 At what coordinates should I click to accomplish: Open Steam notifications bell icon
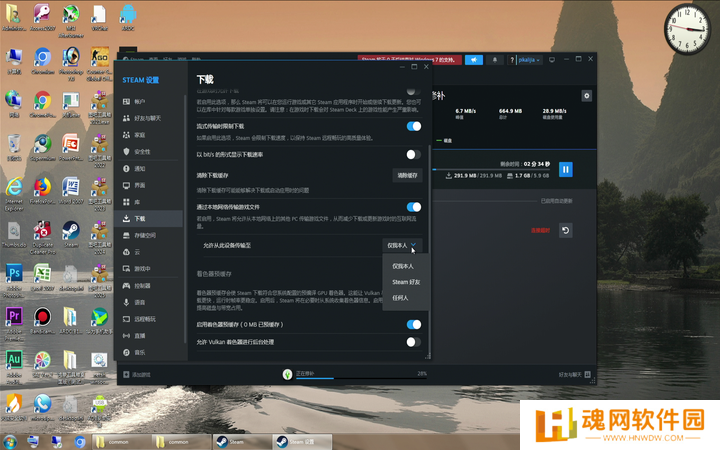point(495,60)
